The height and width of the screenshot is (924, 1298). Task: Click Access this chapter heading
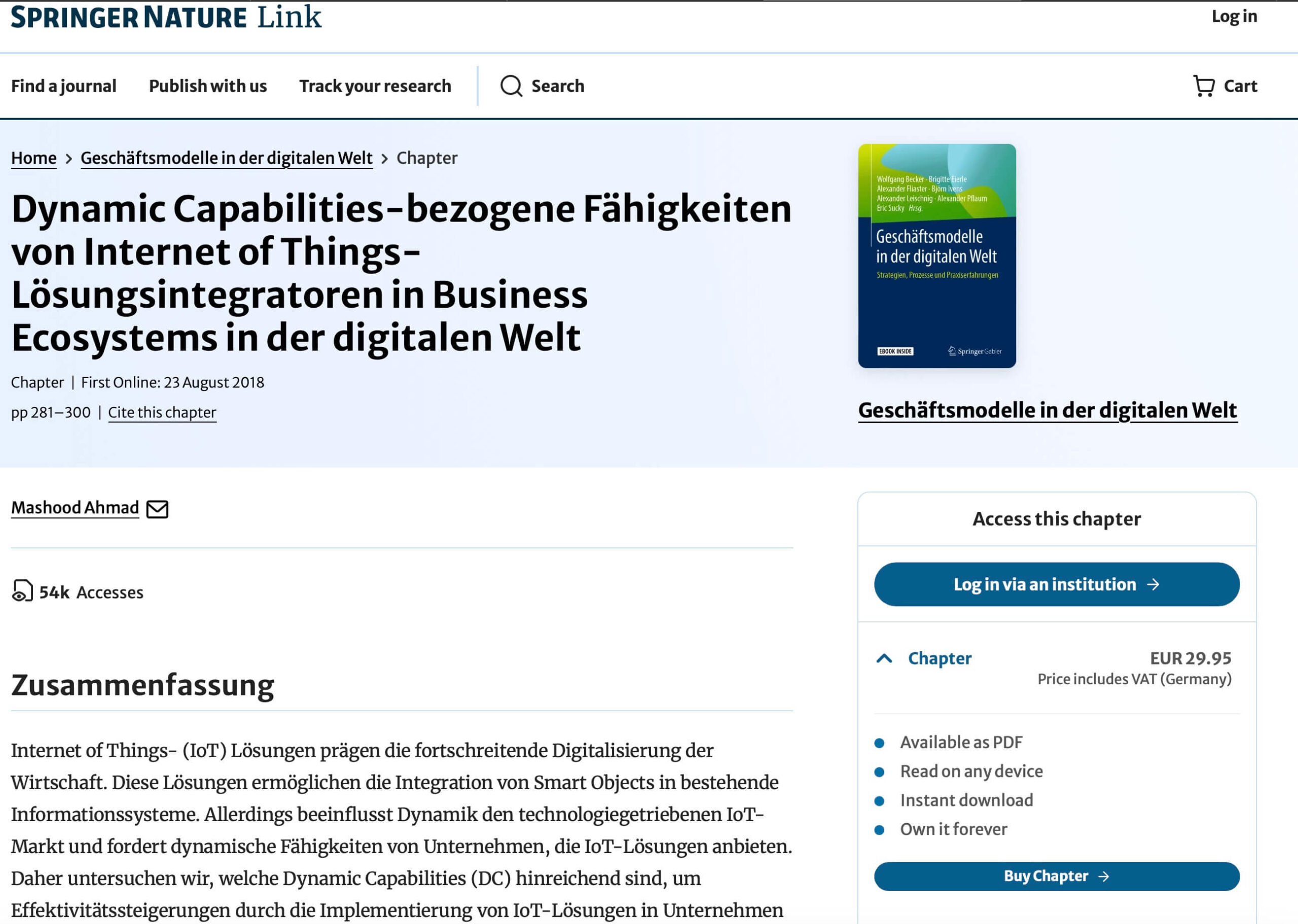coord(1057,519)
